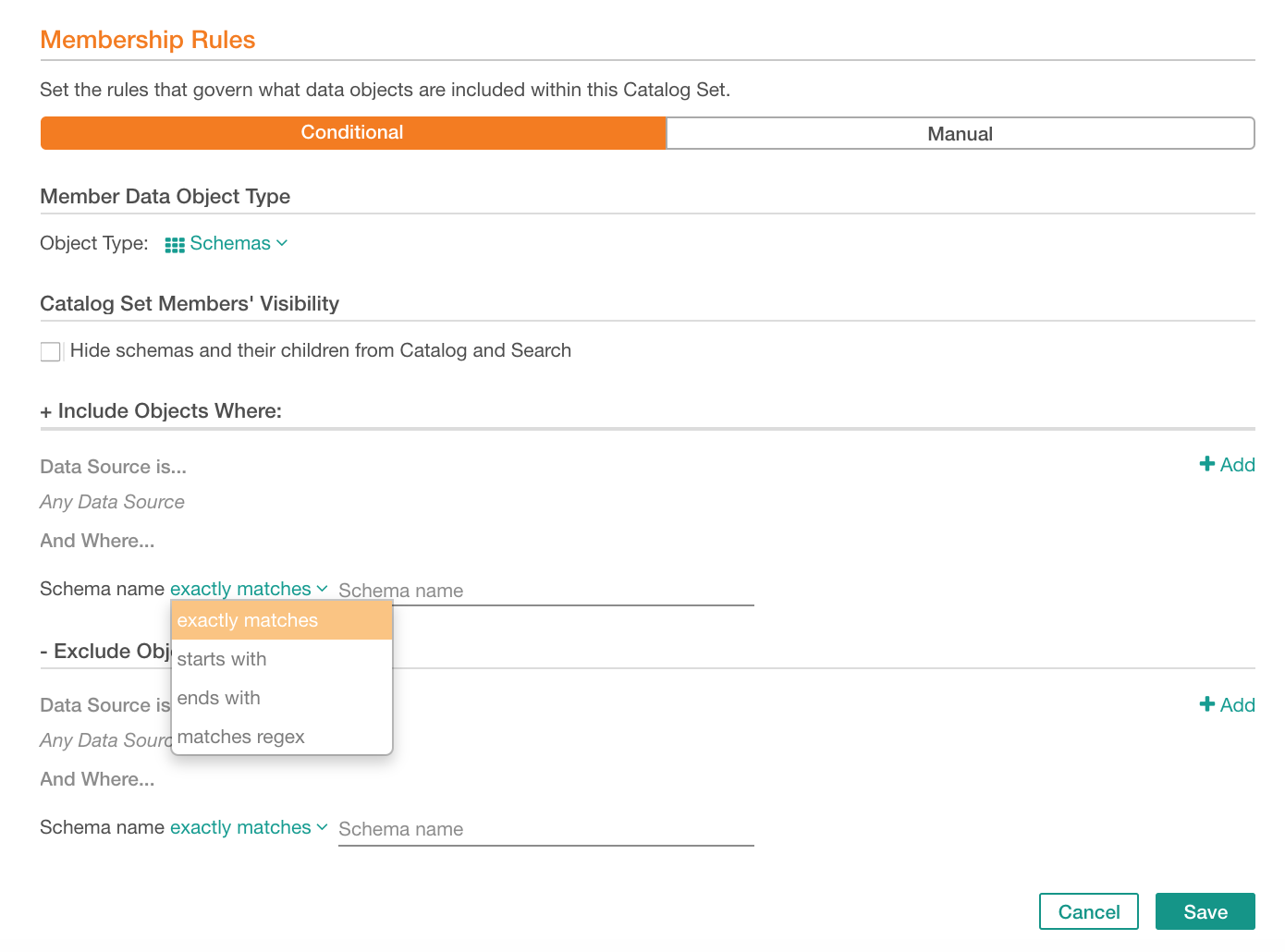Click Add in the Exclude Objects section

point(1227,705)
